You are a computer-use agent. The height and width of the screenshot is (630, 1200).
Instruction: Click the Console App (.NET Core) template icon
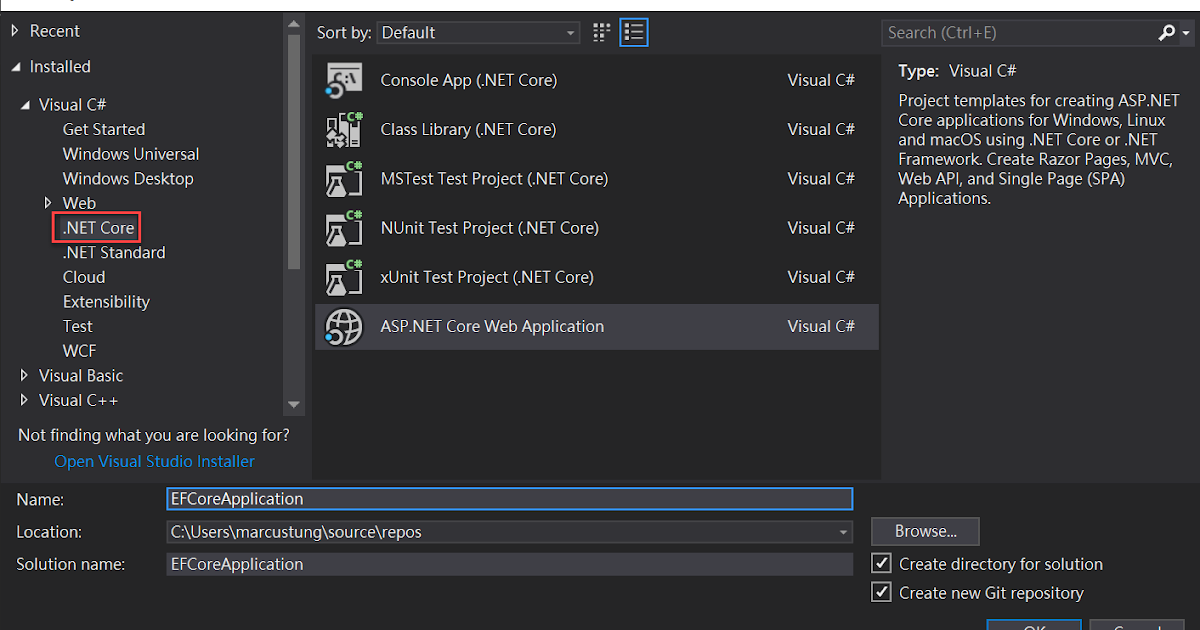[x=344, y=81]
